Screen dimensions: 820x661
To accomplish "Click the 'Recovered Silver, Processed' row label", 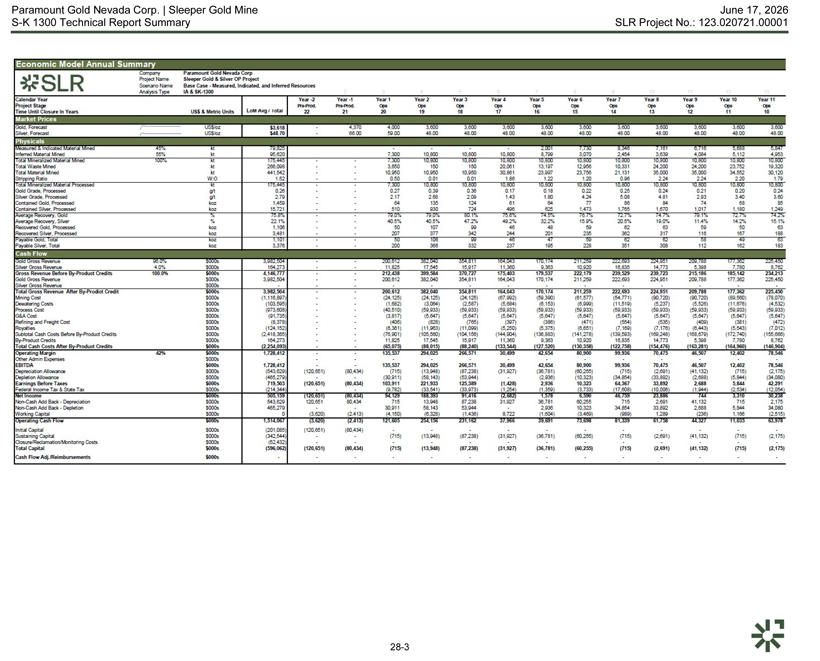I will tap(46, 233).
